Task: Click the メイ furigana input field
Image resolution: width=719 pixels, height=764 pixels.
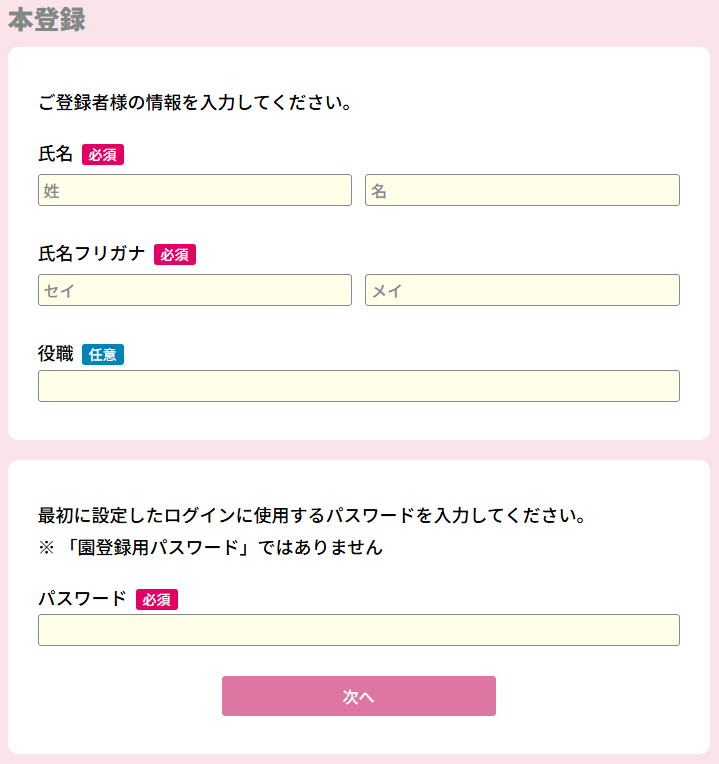Action: [522, 290]
